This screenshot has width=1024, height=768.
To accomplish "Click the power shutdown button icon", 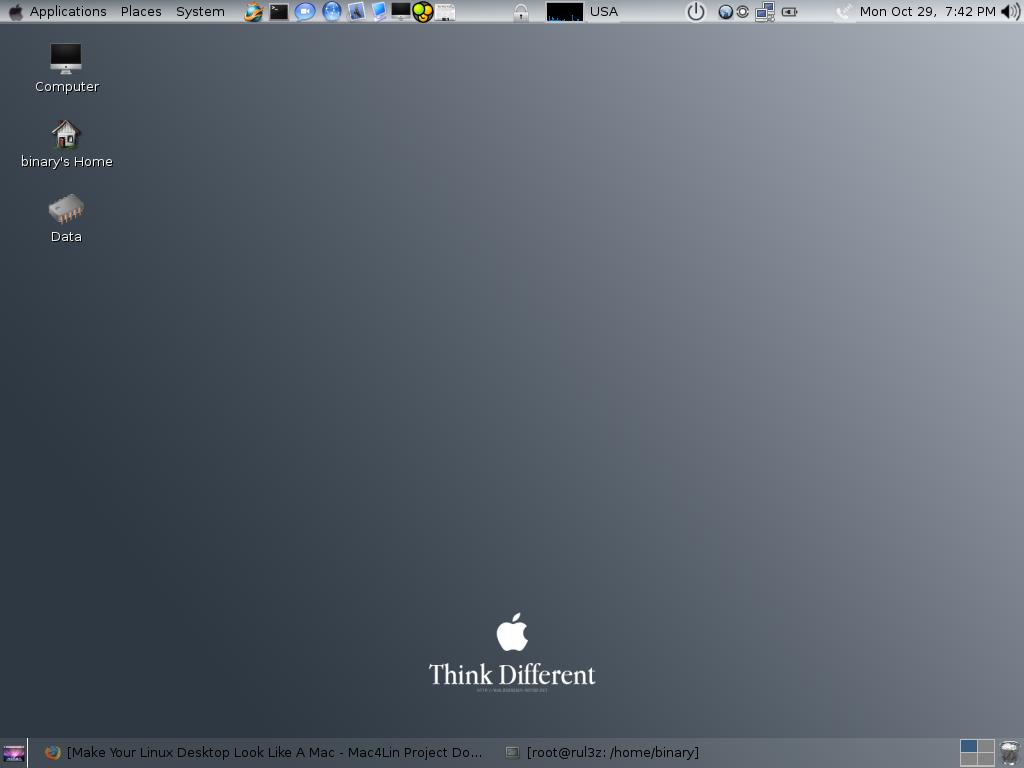I will (x=696, y=12).
